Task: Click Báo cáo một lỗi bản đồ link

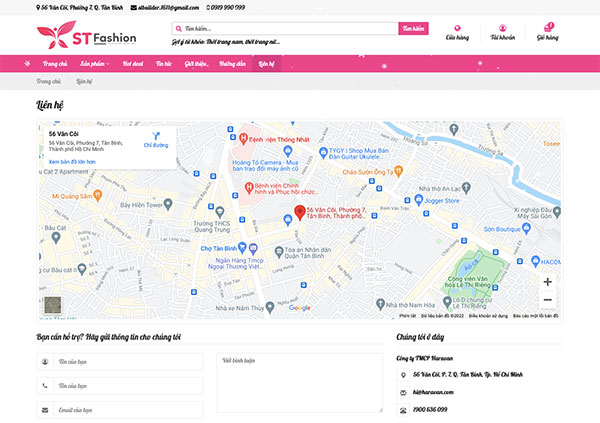Action: 535,316
